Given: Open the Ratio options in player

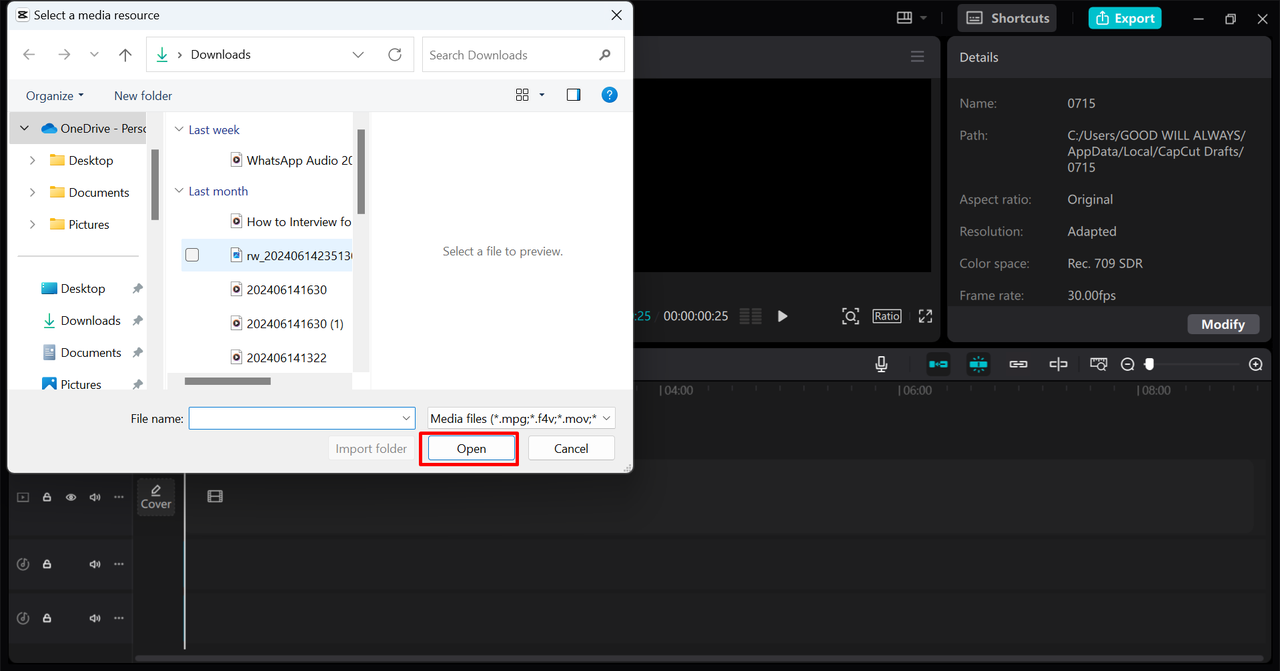Looking at the screenshot, I should pos(887,316).
